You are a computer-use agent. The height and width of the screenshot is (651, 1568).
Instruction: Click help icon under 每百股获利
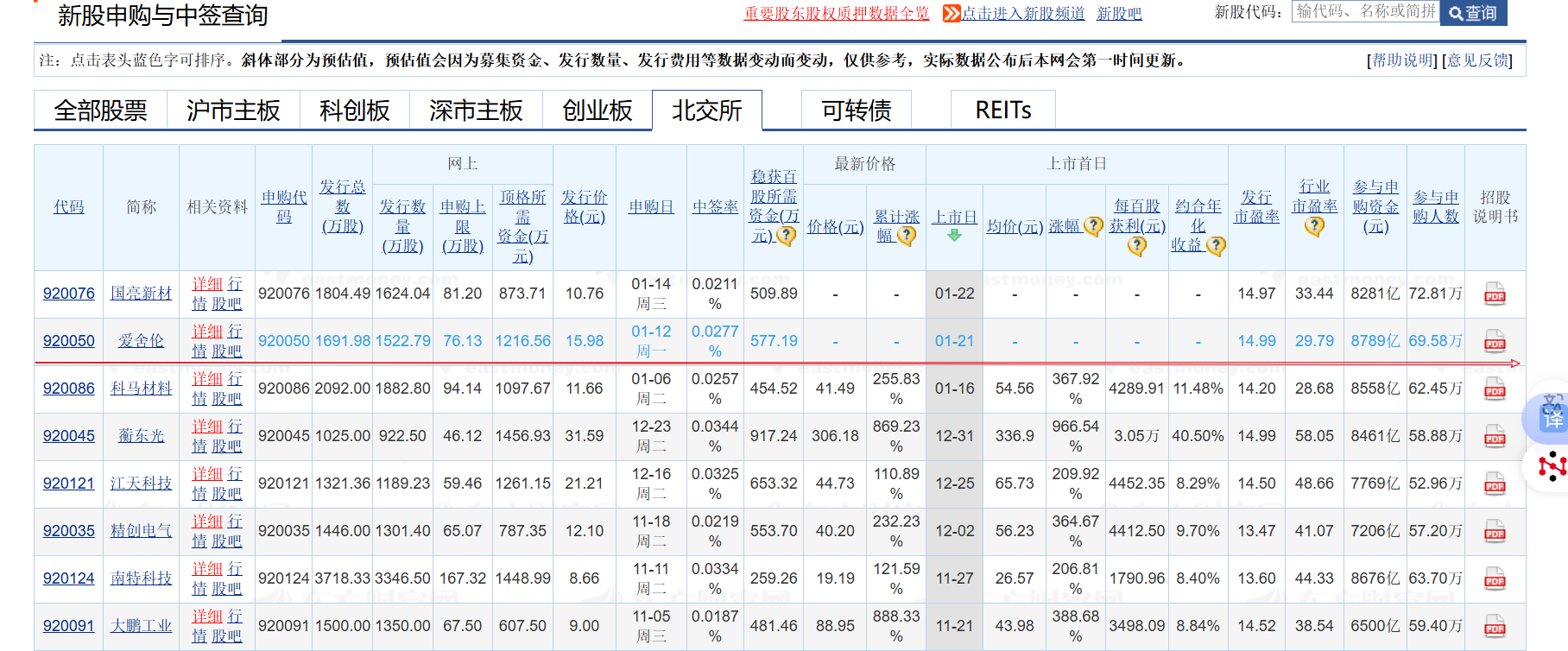tap(1137, 246)
